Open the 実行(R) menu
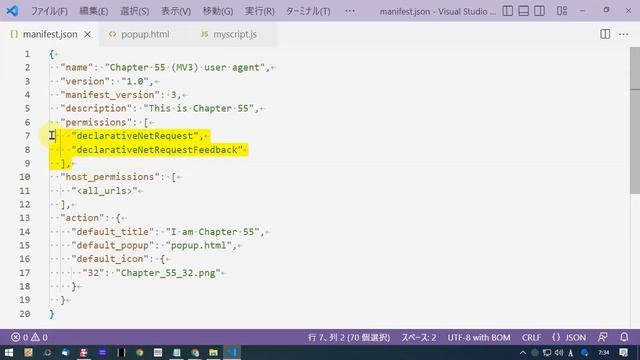The width and height of the screenshot is (640, 360). point(260,11)
